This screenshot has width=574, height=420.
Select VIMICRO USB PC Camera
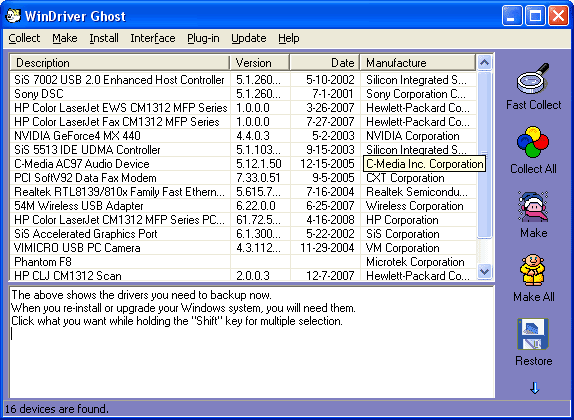(243, 248)
